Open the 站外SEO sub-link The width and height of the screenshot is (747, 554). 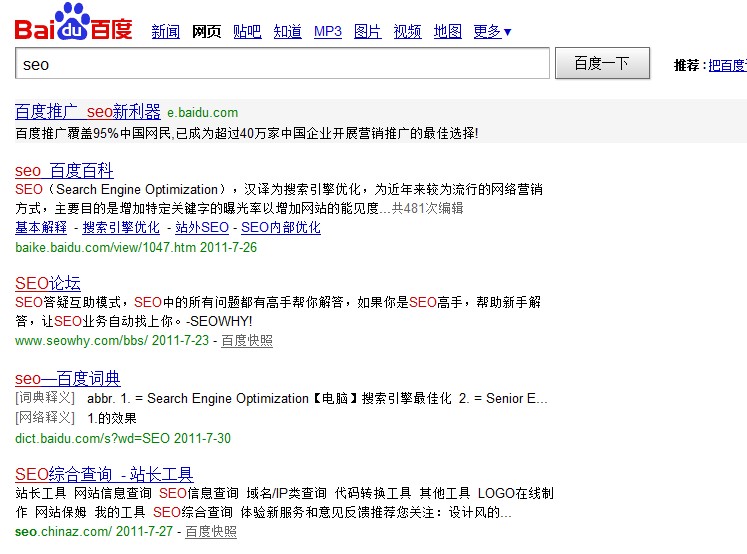coord(202,228)
